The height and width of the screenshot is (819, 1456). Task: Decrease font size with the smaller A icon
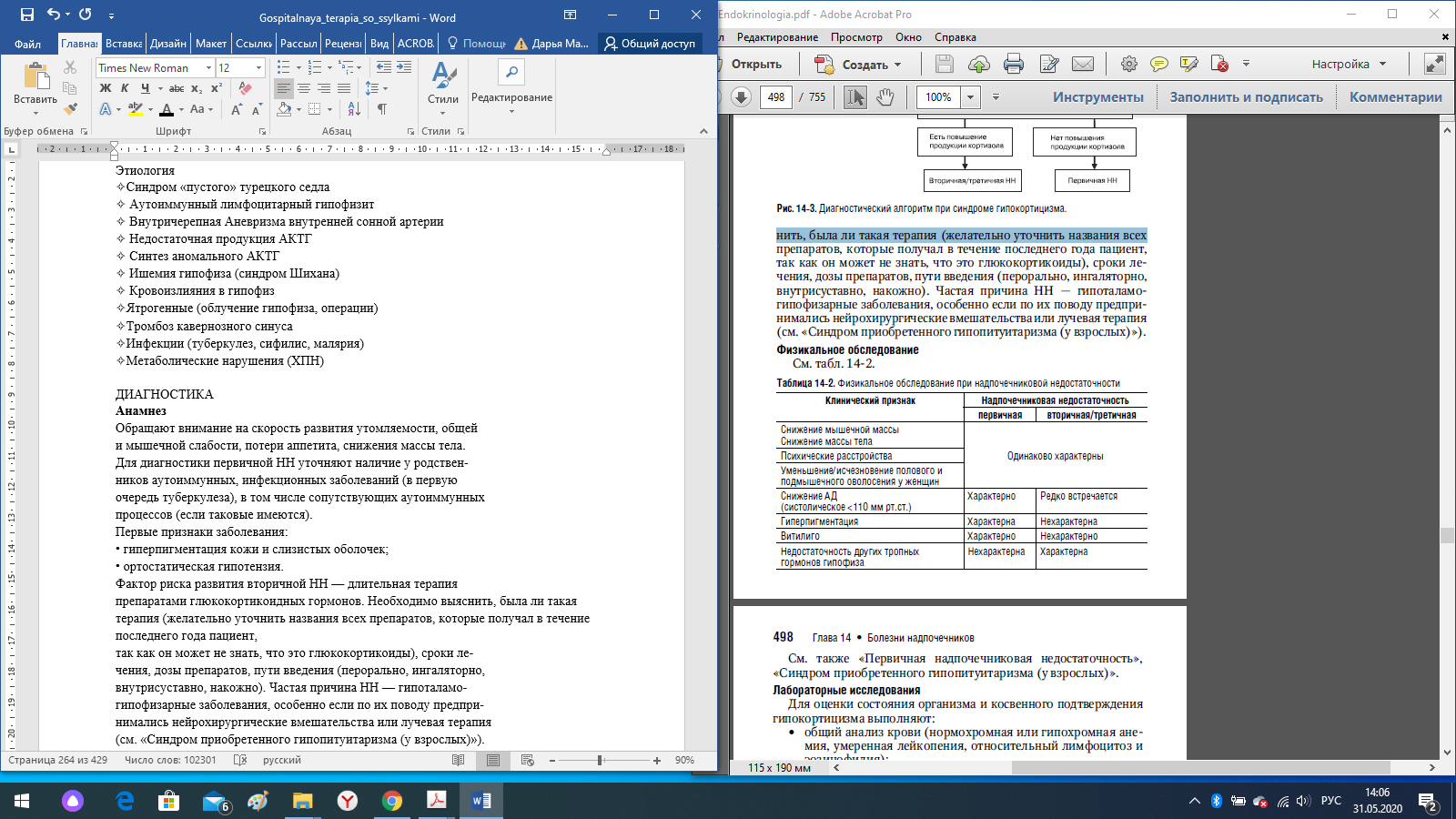point(257,109)
